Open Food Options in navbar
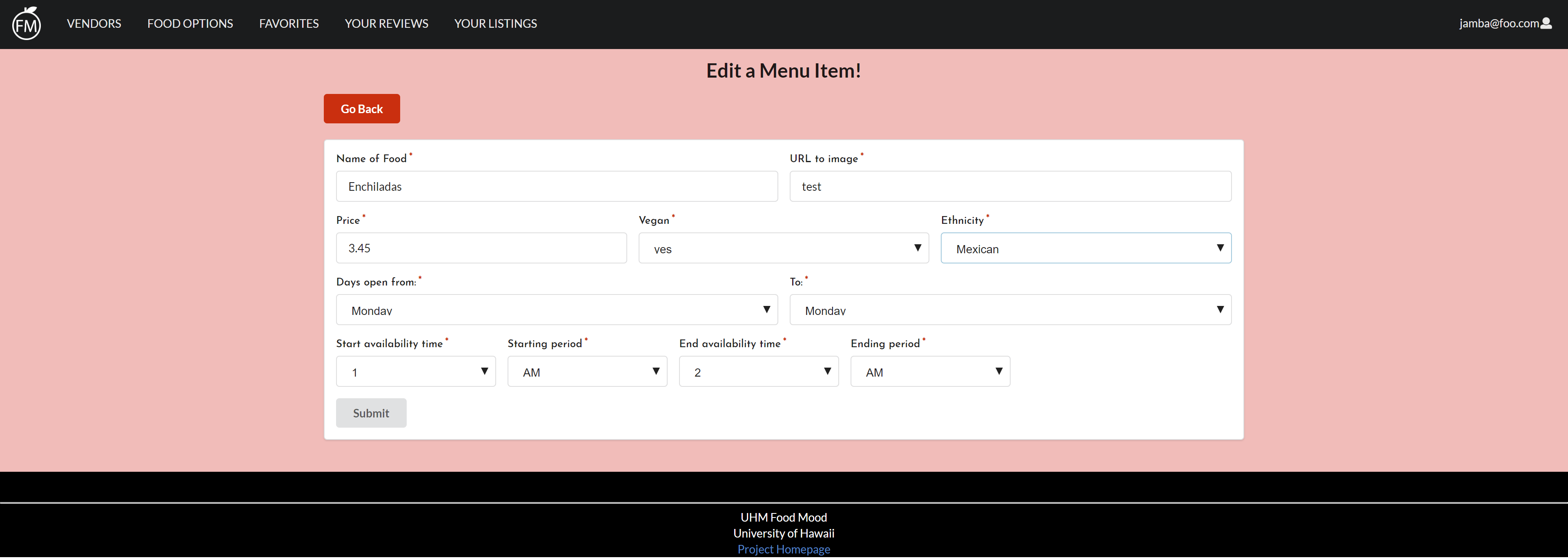 pyautogui.click(x=190, y=23)
